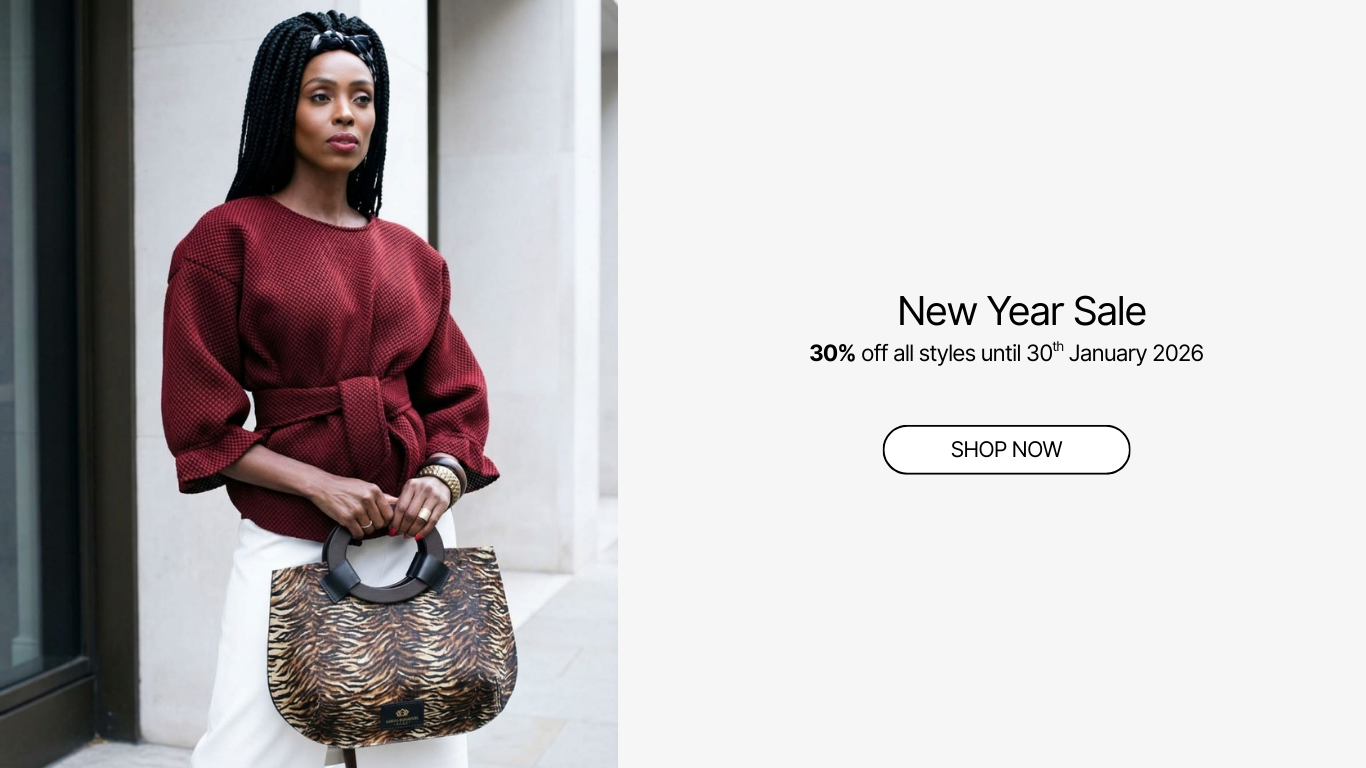Click the tied belt knot on the top
The image size is (1366, 768).
click(x=366, y=418)
